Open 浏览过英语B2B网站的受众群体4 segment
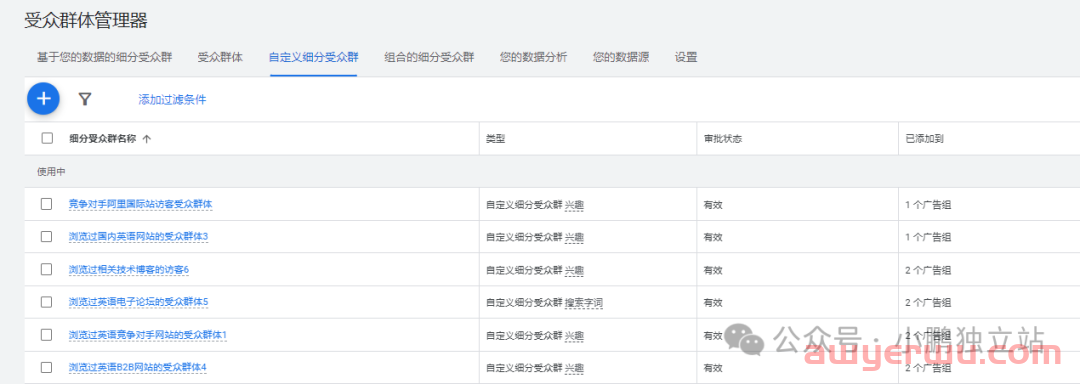 (138, 367)
